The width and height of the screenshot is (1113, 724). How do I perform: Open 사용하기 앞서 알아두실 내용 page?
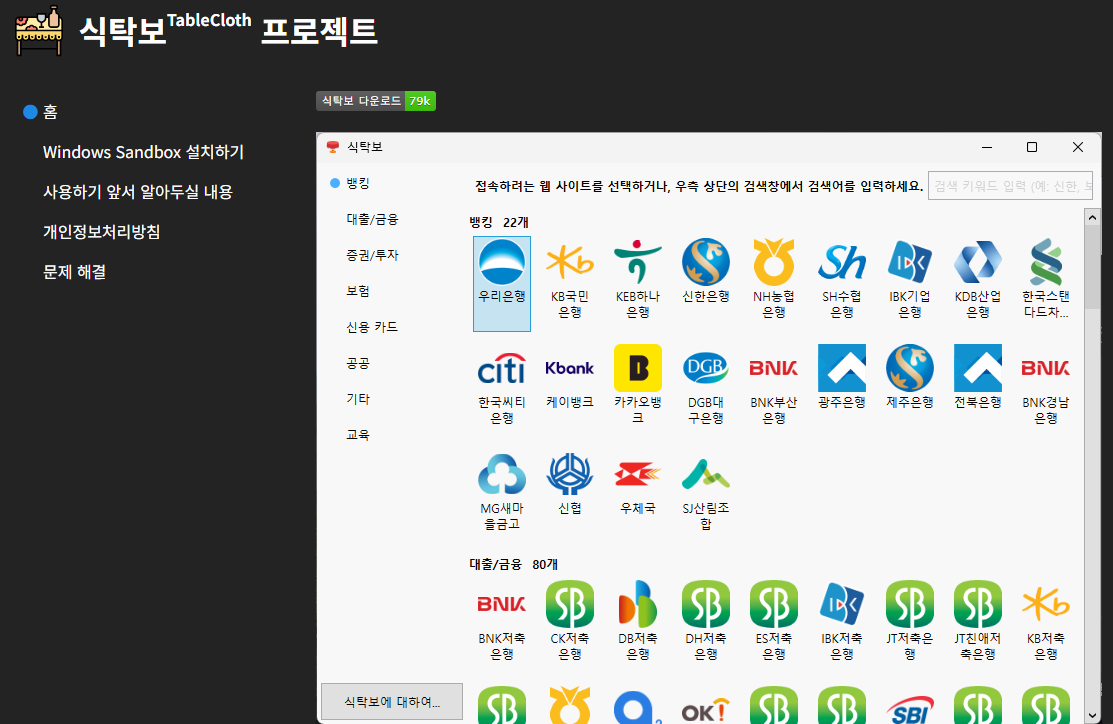[138, 192]
